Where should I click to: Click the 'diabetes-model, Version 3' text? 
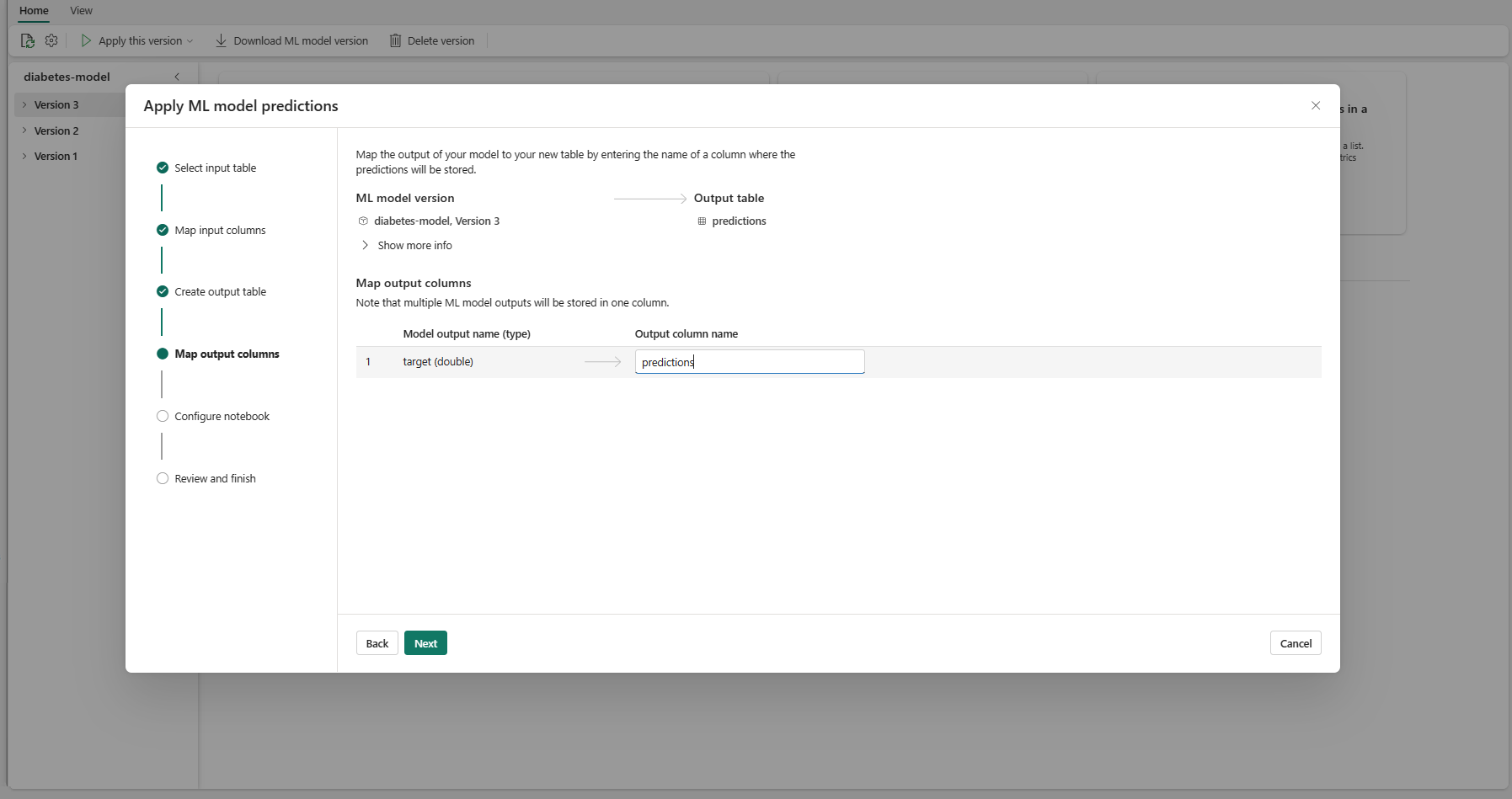[x=436, y=221]
